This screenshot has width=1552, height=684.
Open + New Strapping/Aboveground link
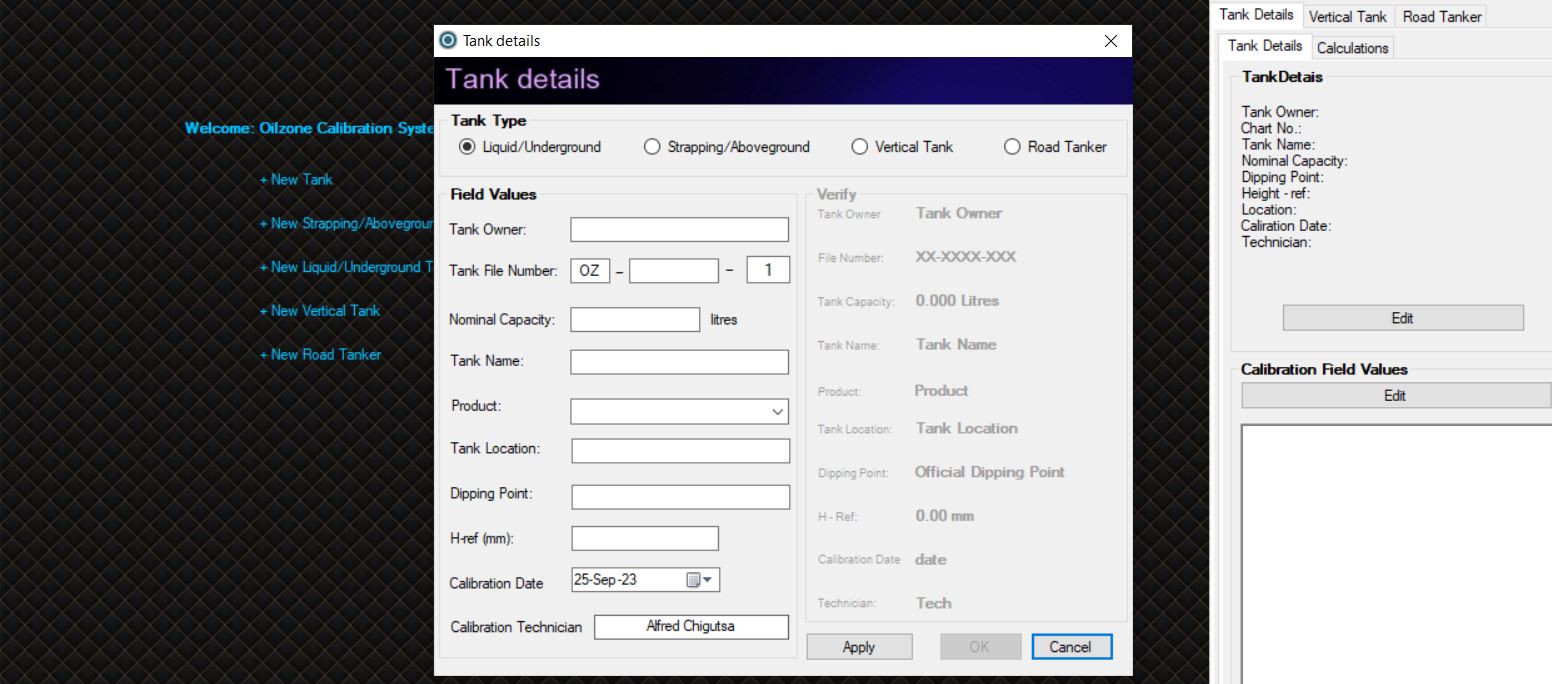point(346,224)
